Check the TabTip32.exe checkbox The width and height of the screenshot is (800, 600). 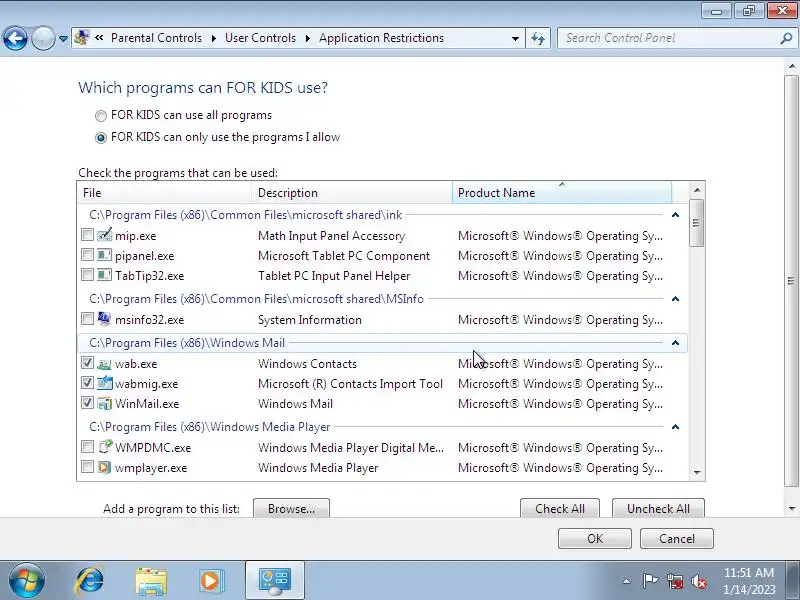click(87, 275)
